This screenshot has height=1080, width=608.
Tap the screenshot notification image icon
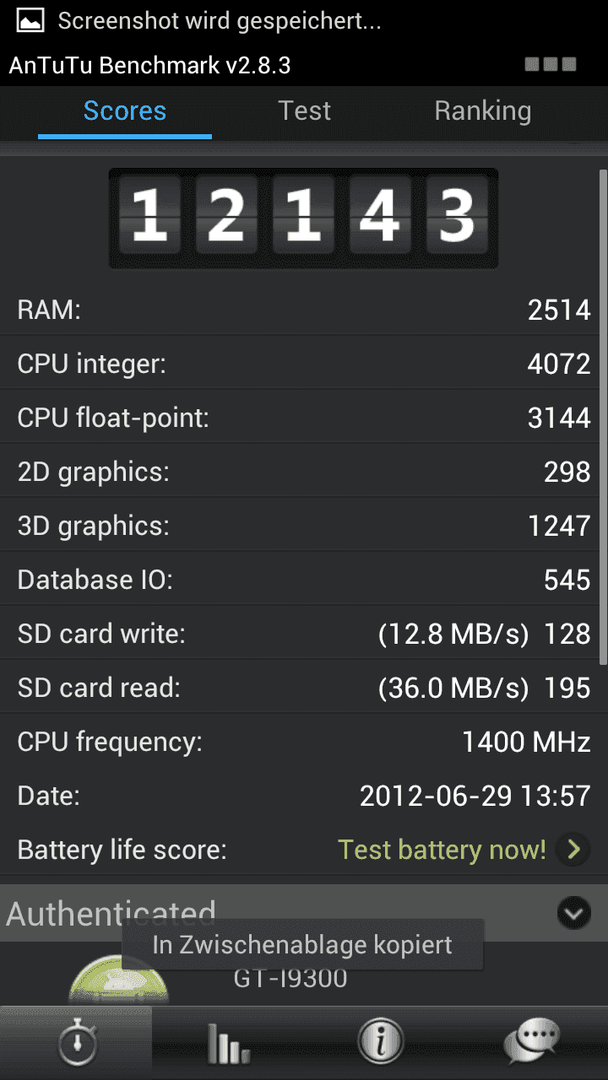[29, 21]
